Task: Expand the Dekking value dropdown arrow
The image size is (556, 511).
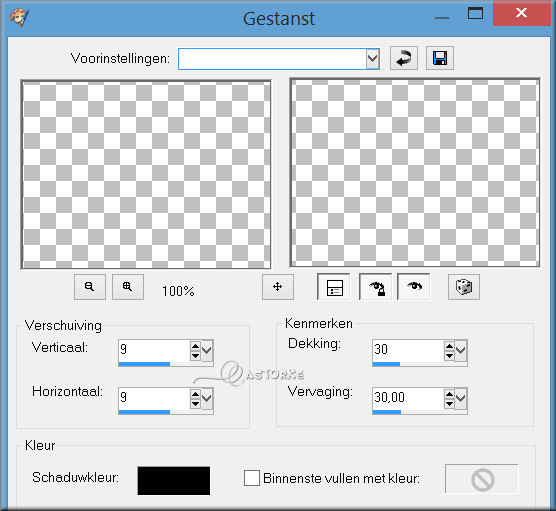Action: [x=461, y=351]
